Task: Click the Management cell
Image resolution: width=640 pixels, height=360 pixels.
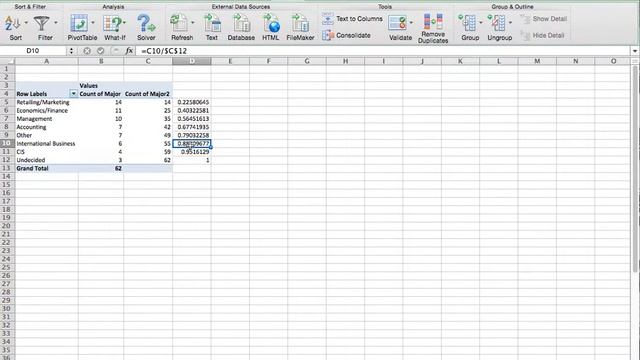Action: 47,119
